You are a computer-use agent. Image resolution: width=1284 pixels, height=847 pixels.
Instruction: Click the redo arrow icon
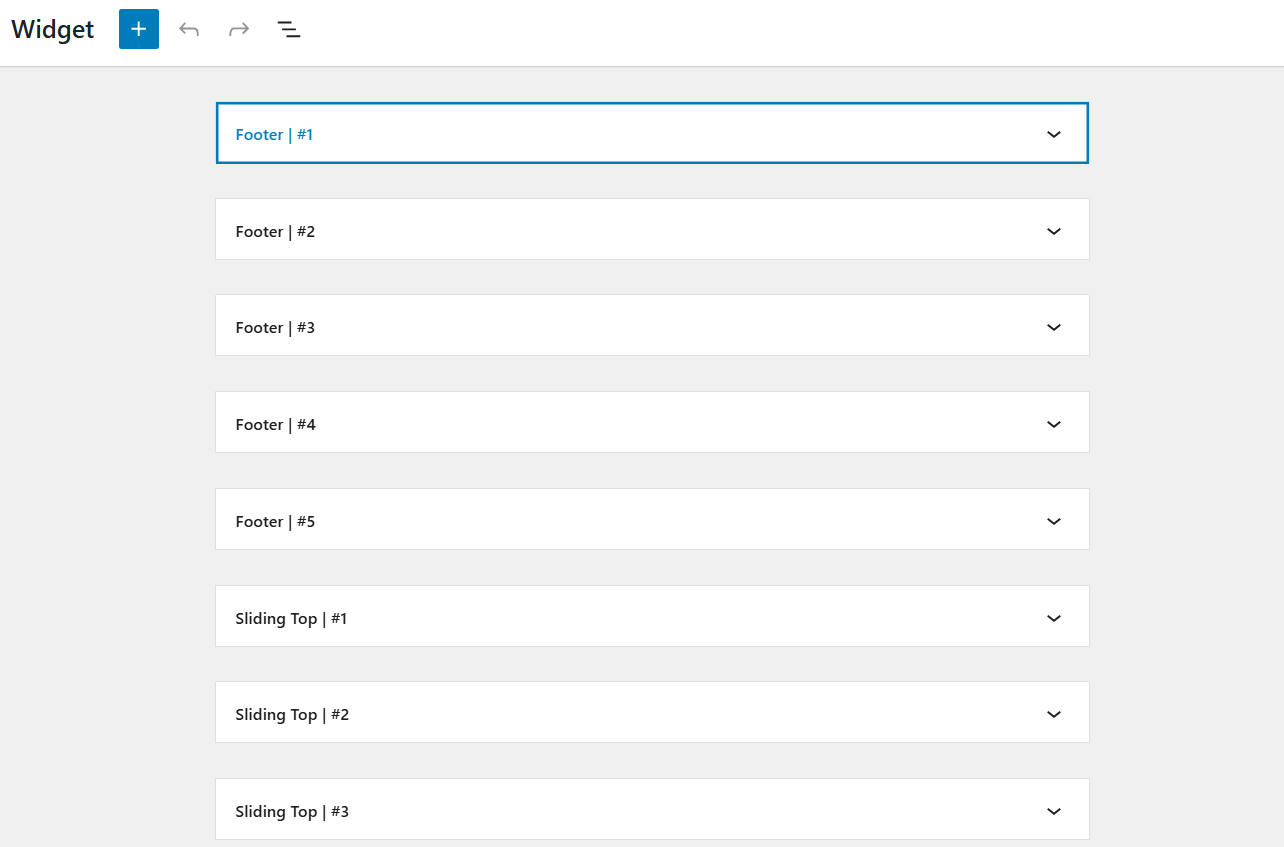239,29
